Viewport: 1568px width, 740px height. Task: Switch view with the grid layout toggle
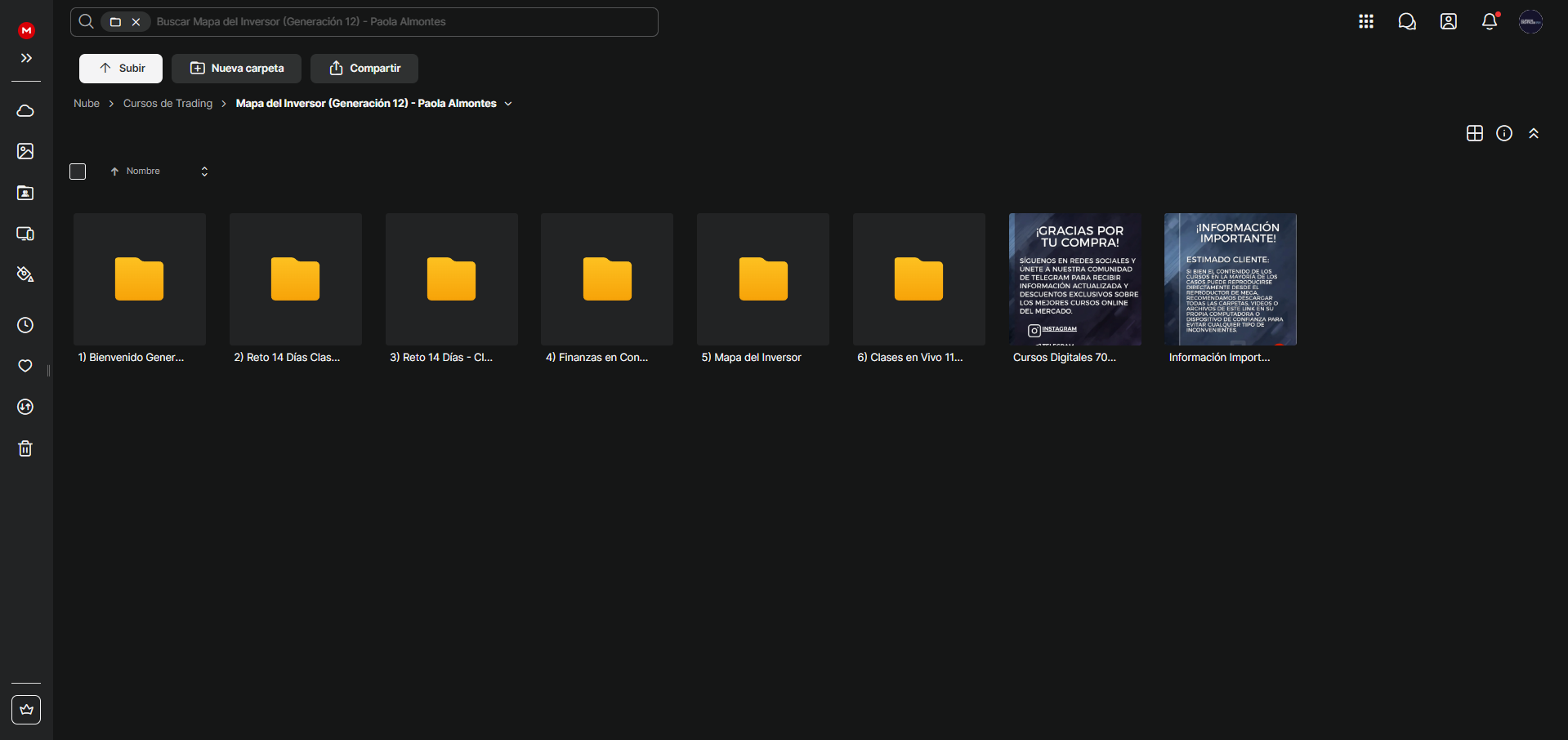[1475, 133]
